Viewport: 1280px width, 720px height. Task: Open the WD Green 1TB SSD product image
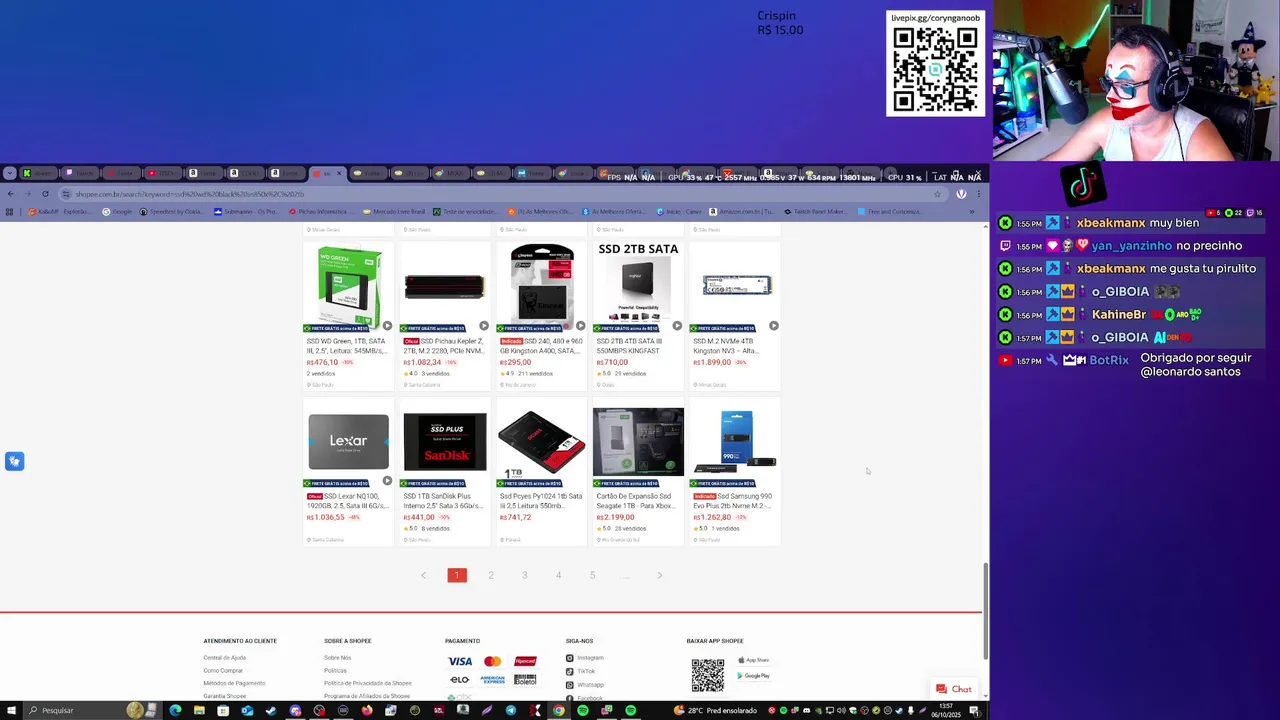[x=348, y=287]
